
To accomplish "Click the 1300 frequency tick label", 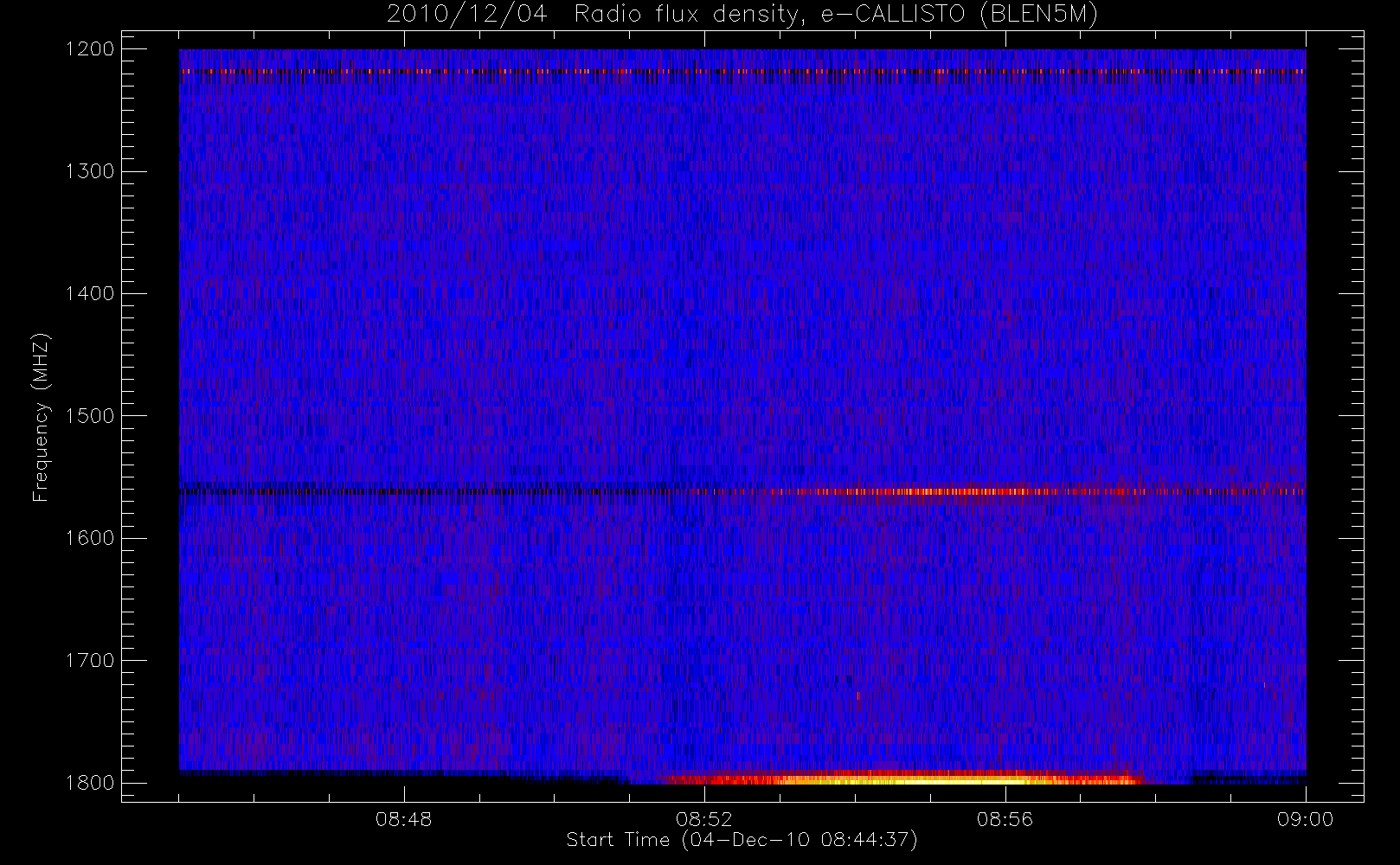I will [90, 171].
